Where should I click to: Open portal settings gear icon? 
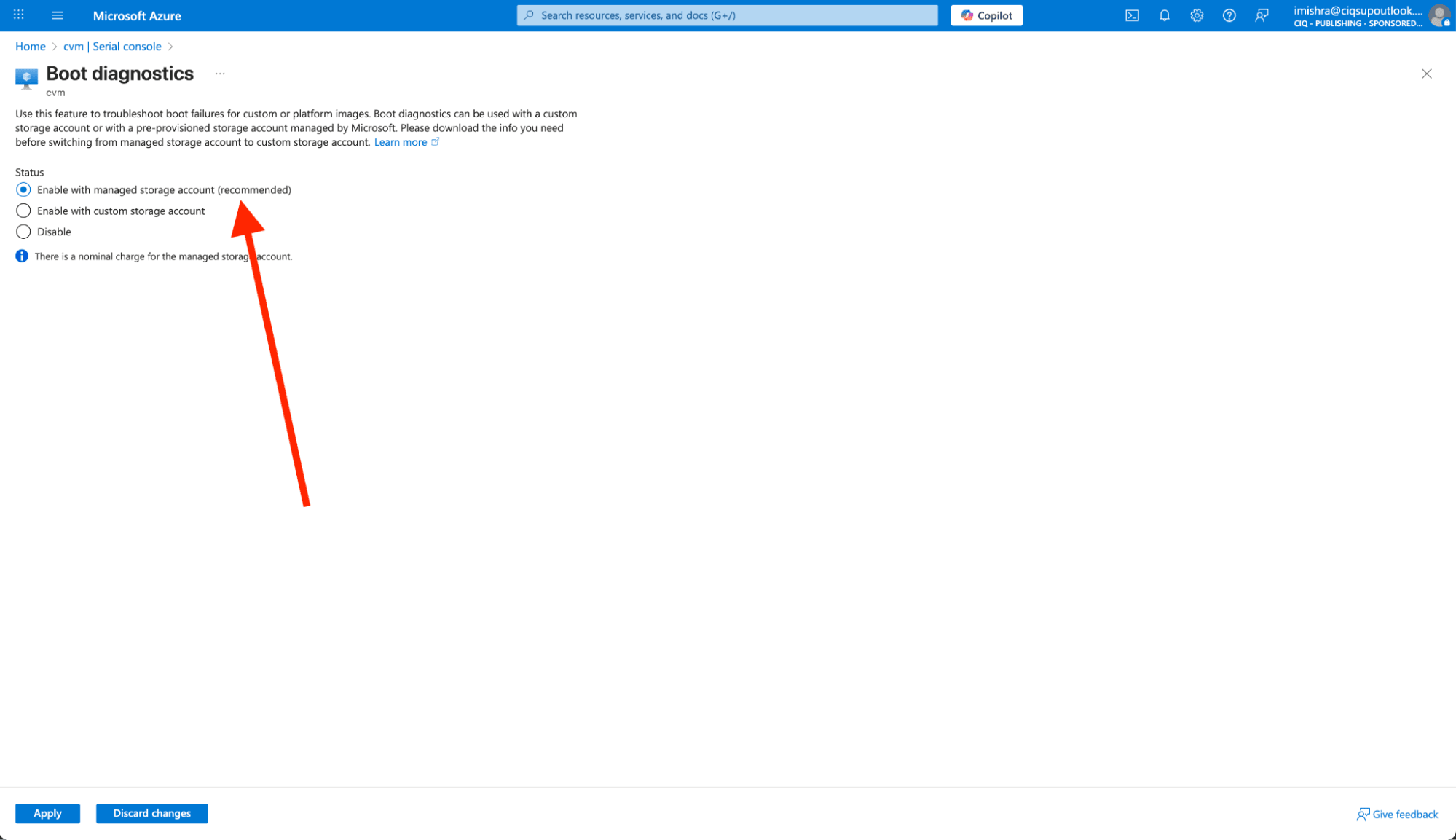(x=1197, y=15)
